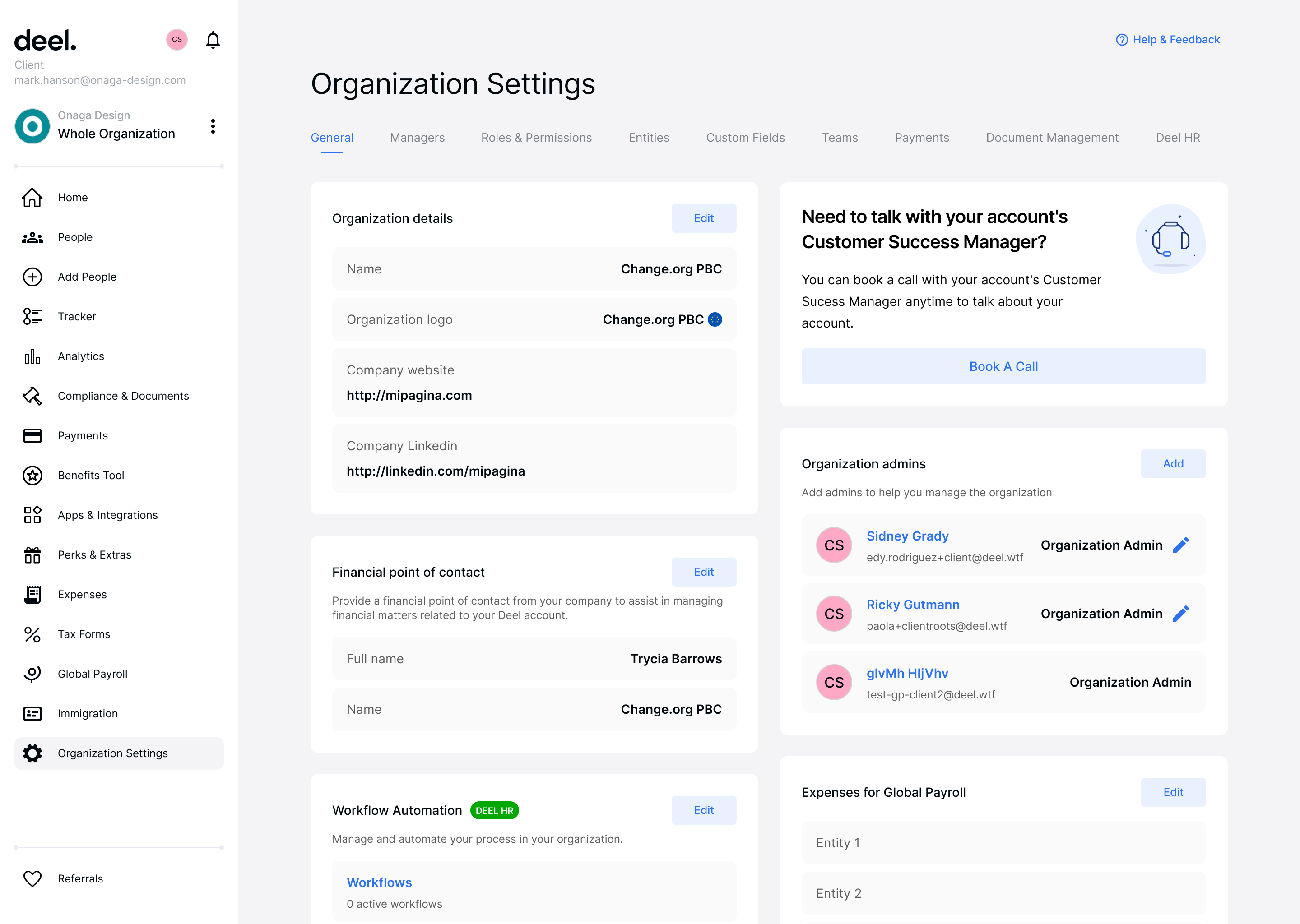Open the Workflows link

pyautogui.click(x=379, y=882)
